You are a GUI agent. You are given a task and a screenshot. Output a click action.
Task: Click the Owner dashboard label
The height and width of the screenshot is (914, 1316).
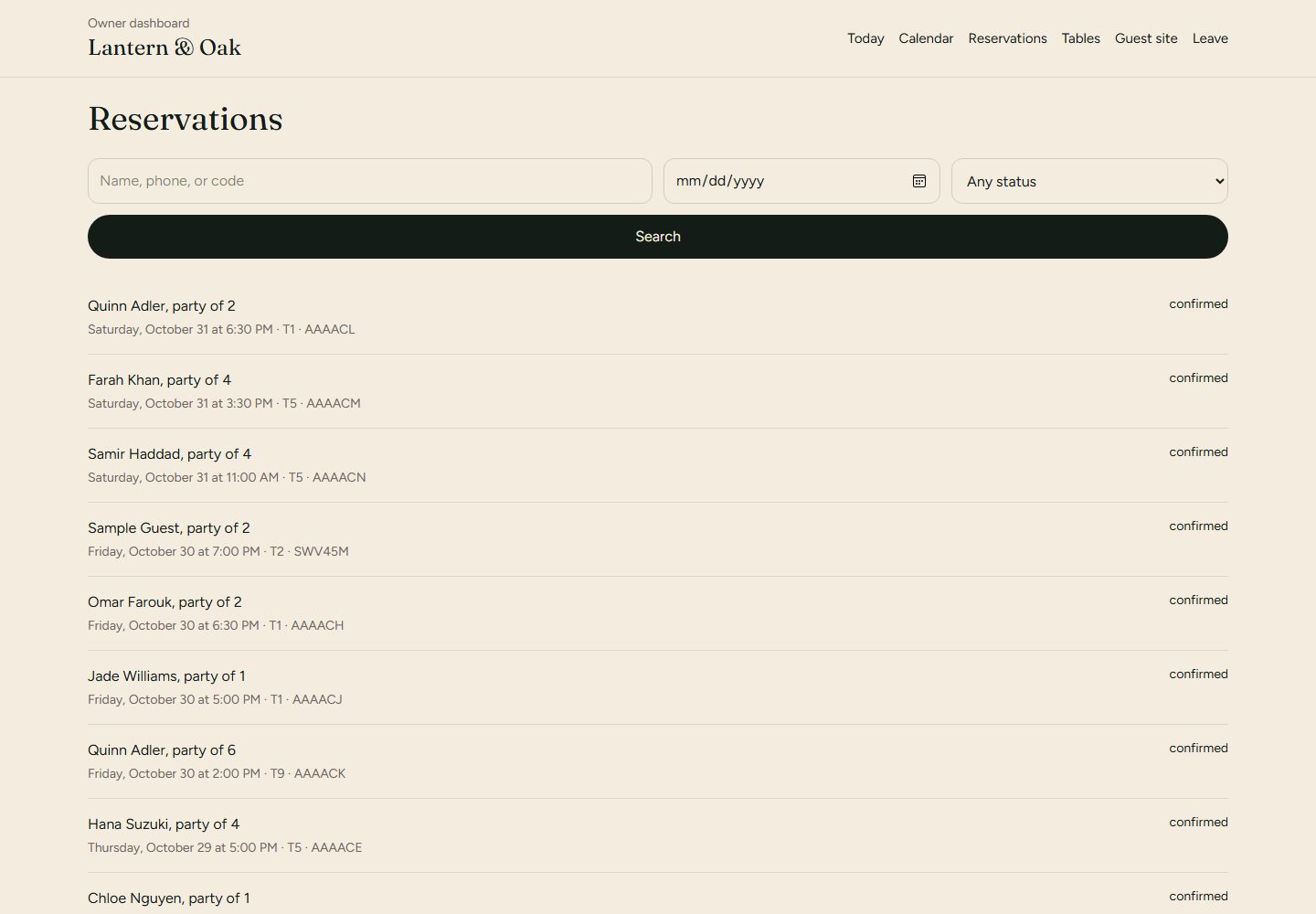click(x=139, y=23)
